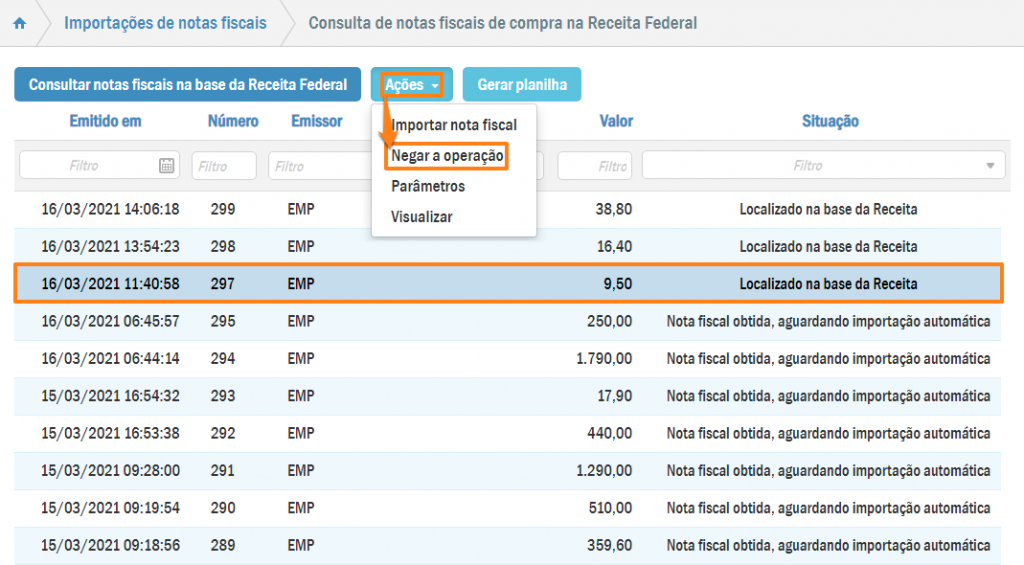Expand the Ações dropdown button
Screen dimensions: 1024x565
pyautogui.click(x=411, y=85)
